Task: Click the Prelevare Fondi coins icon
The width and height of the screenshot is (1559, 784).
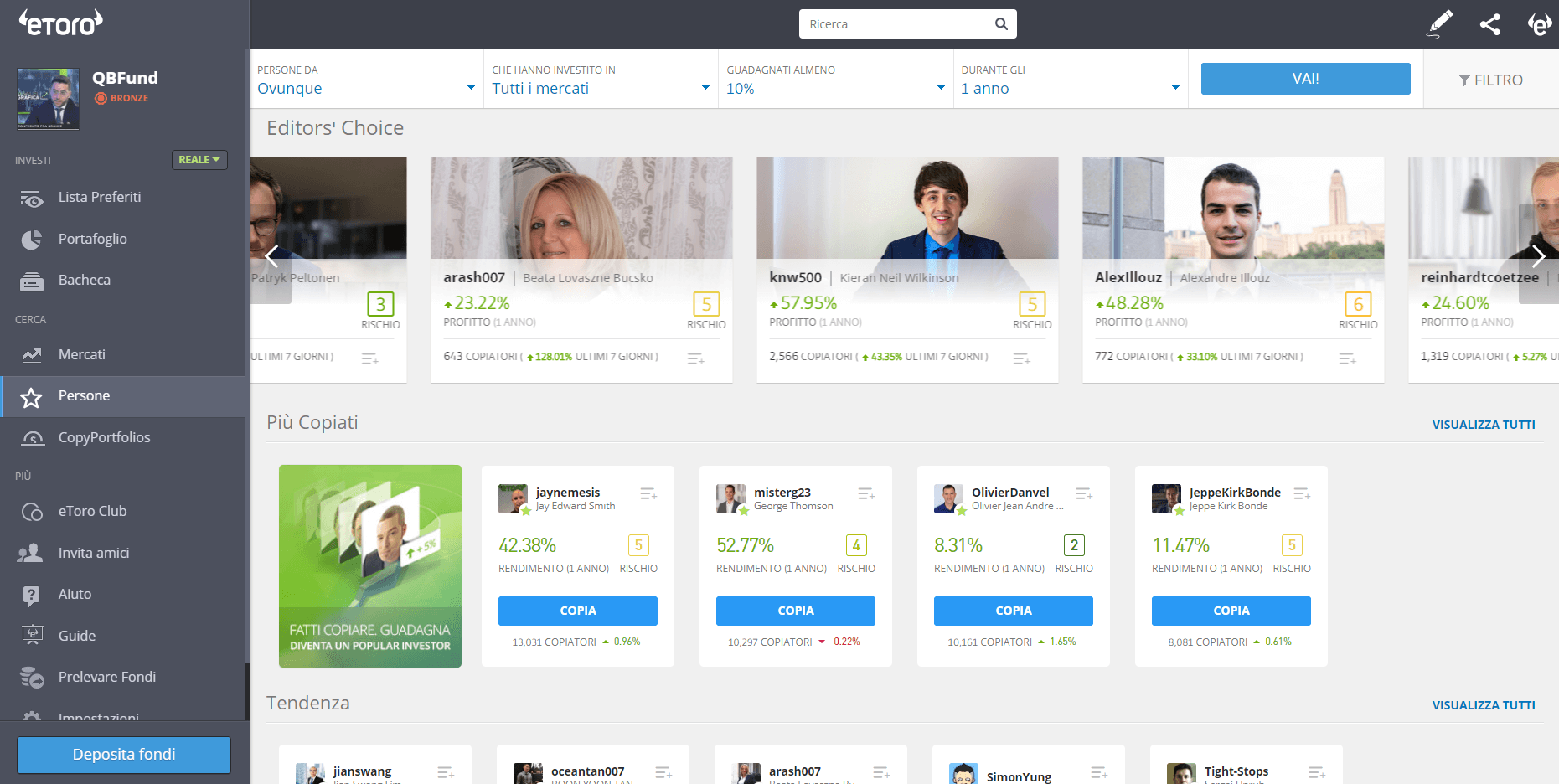Action: pyautogui.click(x=32, y=677)
